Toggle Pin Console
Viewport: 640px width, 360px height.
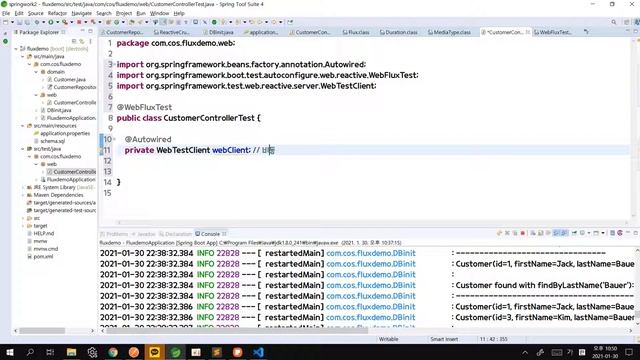[575, 233]
